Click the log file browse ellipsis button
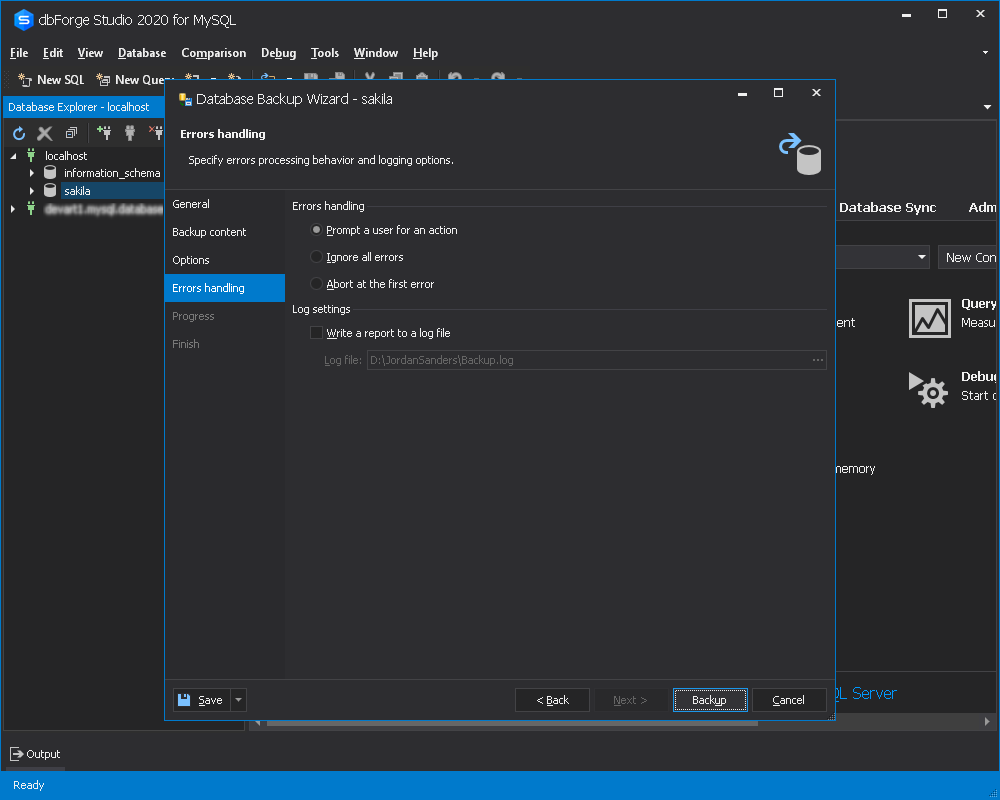Viewport: 1000px width, 800px height. point(818,360)
